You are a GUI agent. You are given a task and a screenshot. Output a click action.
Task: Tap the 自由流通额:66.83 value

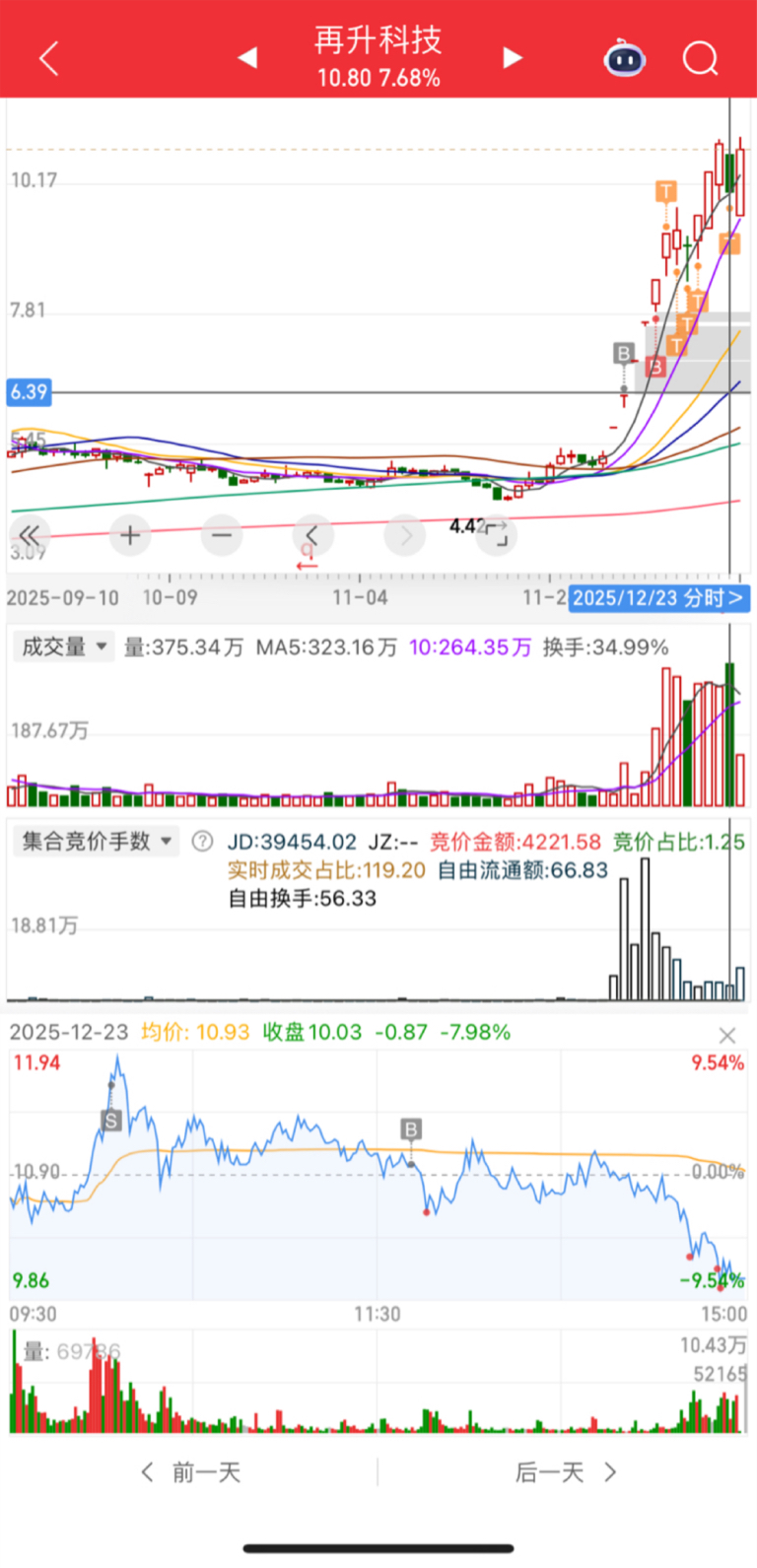pos(522,870)
